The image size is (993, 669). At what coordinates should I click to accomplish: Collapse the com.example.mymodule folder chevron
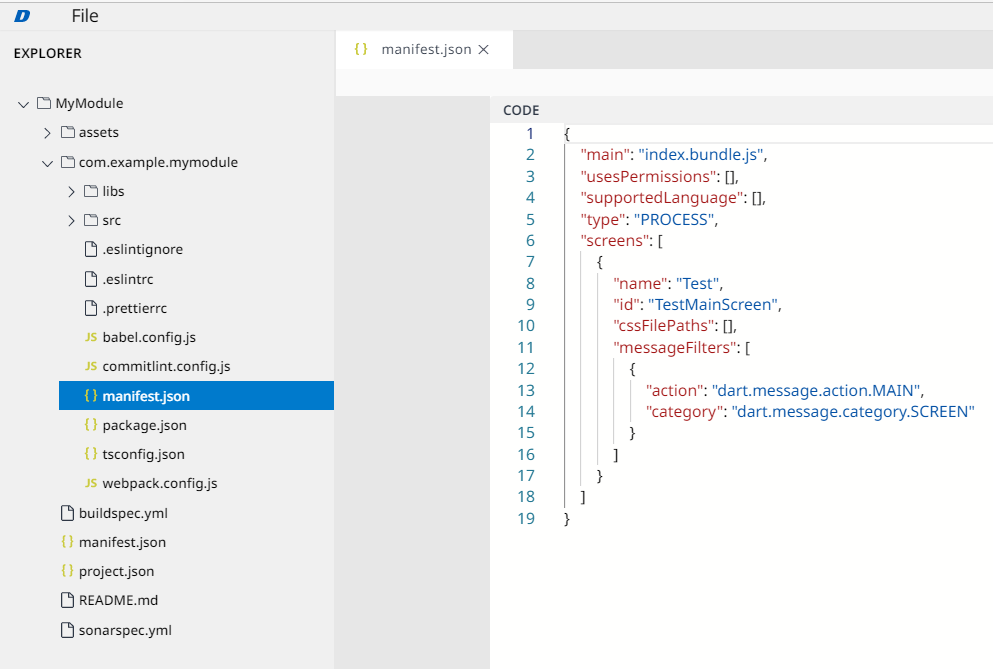(47, 163)
